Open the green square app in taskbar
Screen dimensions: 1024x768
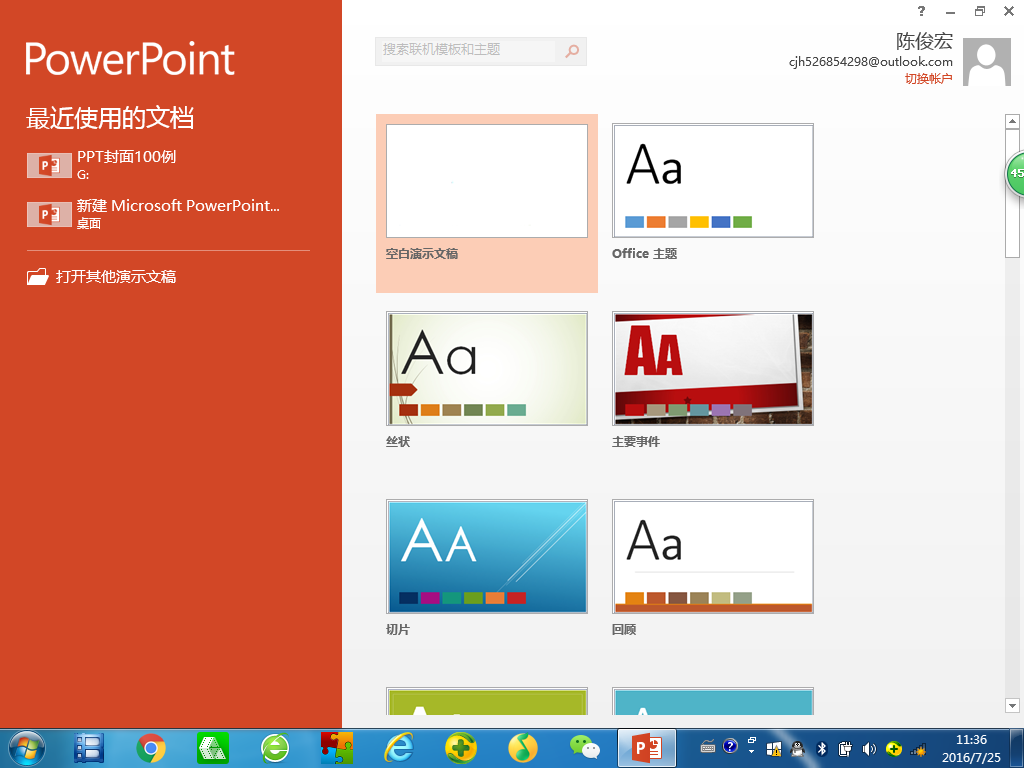pyautogui.click(x=213, y=748)
